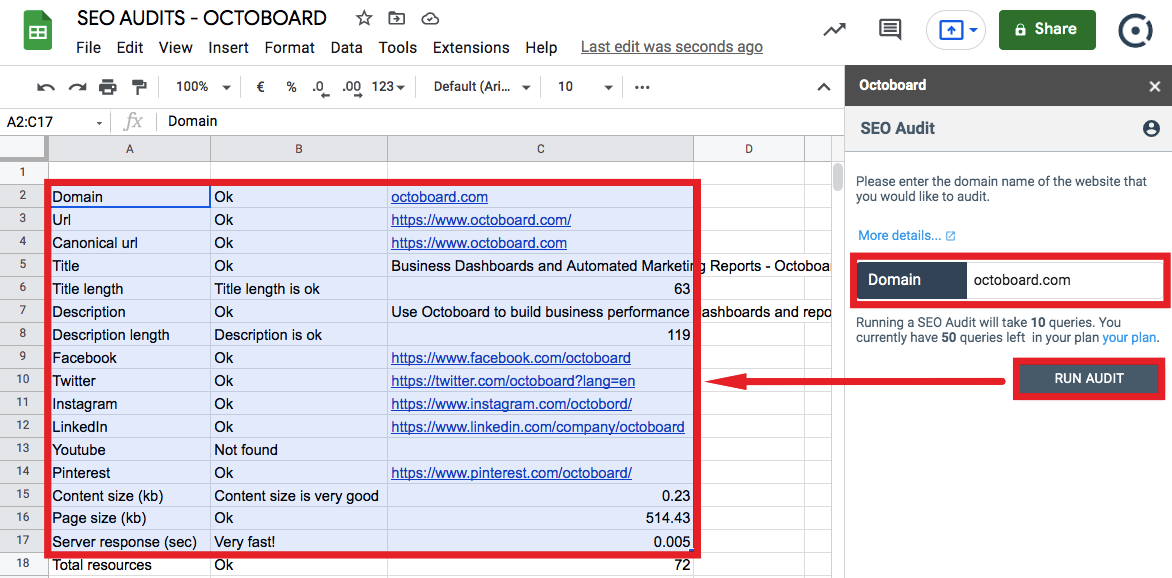Click the formula fx icon
Viewport: 1172px width, 578px height.
tap(133, 121)
